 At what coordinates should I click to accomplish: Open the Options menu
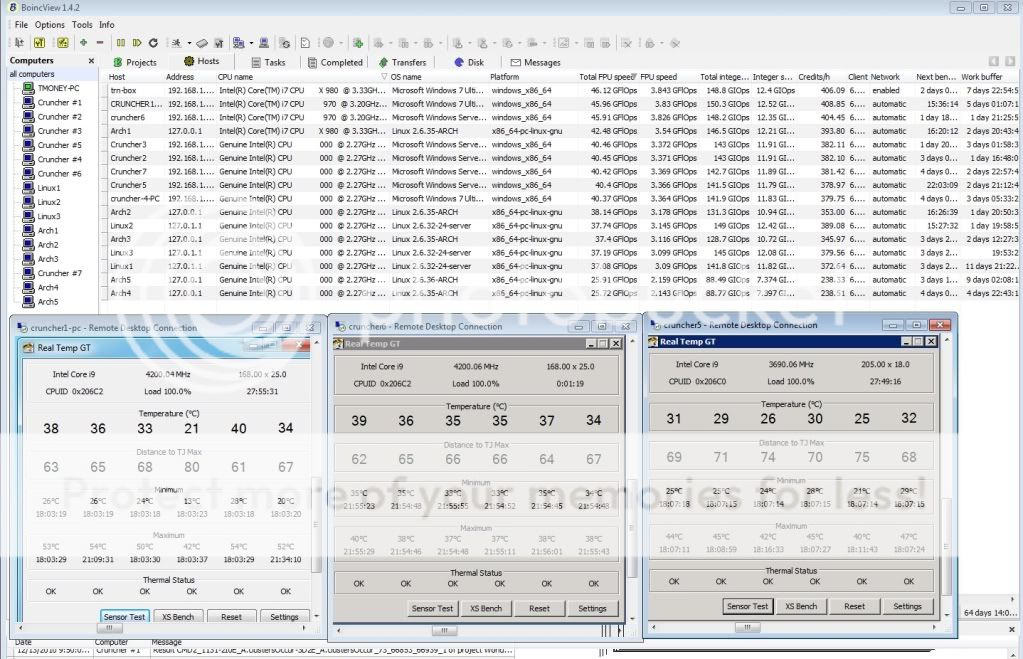click(50, 25)
